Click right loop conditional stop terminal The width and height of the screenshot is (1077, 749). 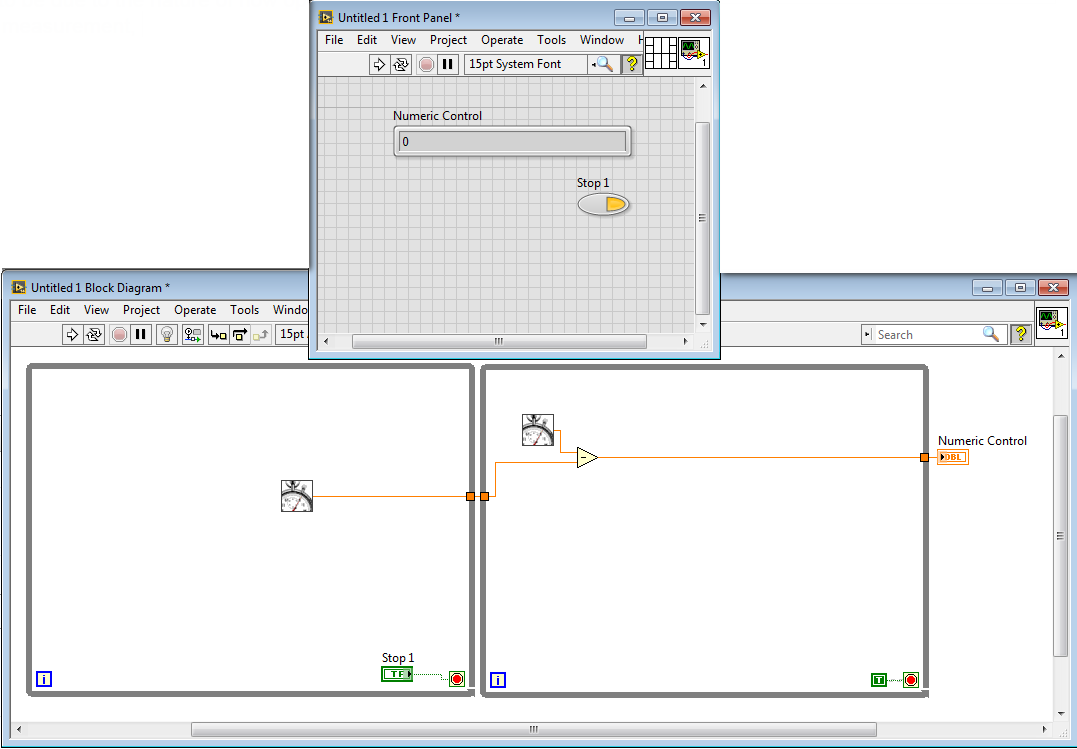(911, 680)
